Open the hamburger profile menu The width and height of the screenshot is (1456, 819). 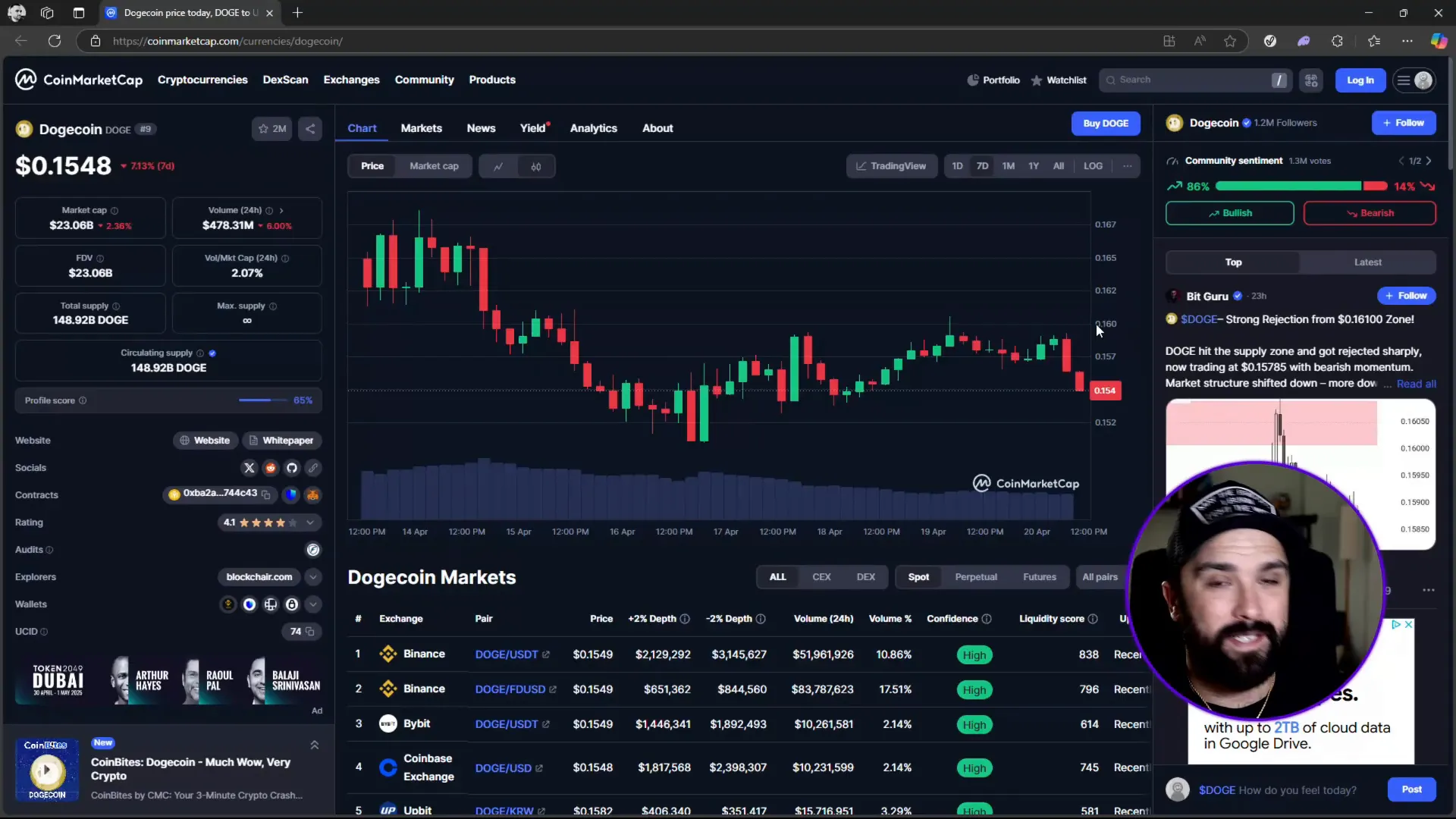(x=1414, y=80)
